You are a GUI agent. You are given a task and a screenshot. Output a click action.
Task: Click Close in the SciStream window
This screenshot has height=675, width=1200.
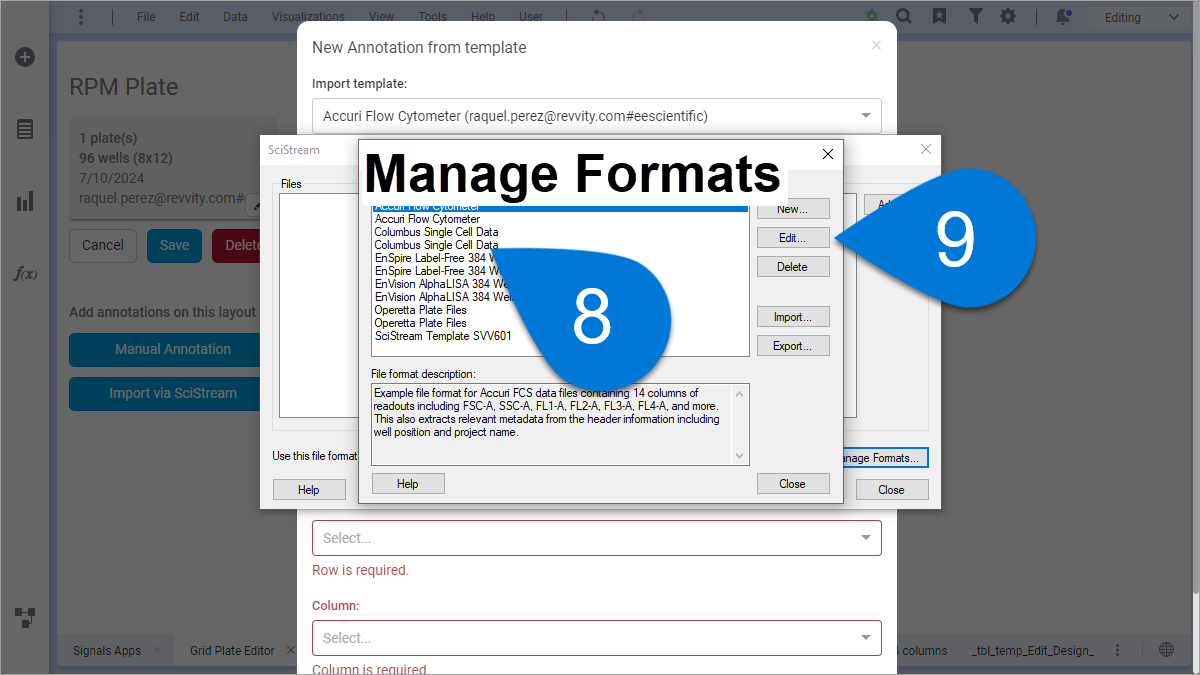click(891, 490)
